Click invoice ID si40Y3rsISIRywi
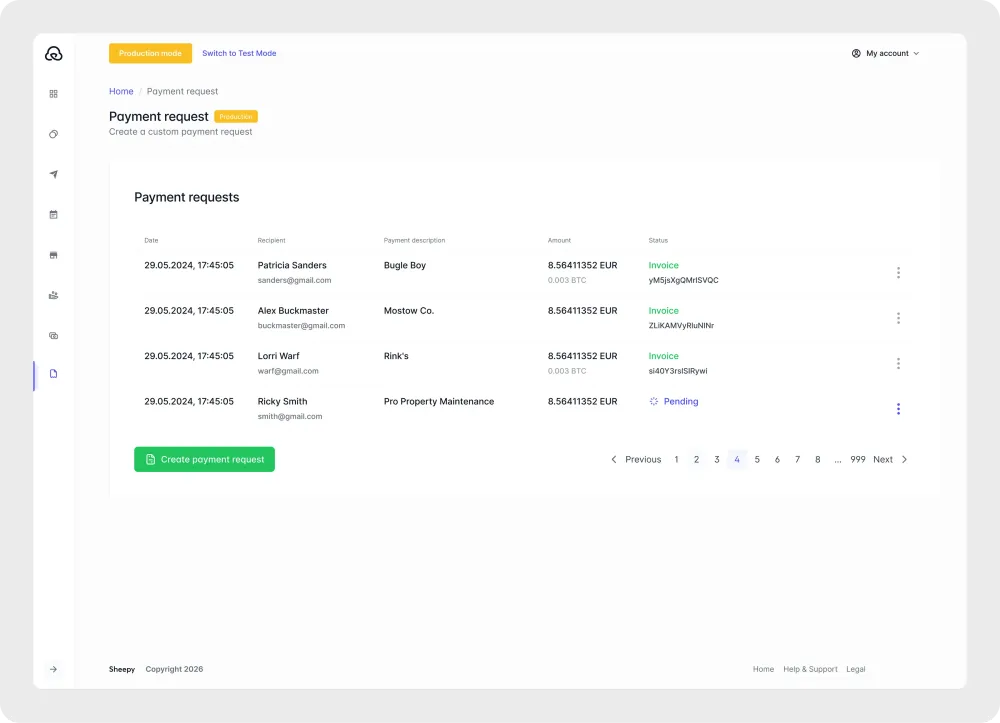The width and height of the screenshot is (1000, 723). click(x=678, y=370)
